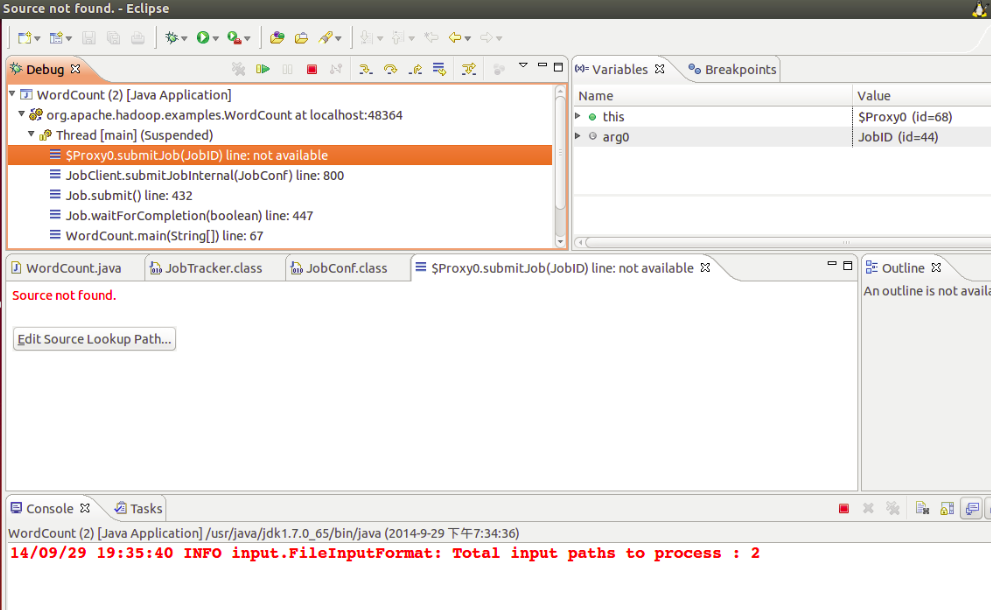Resume the suspended thread in Debug view
The height and width of the screenshot is (610, 991).
(x=263, y=69)
